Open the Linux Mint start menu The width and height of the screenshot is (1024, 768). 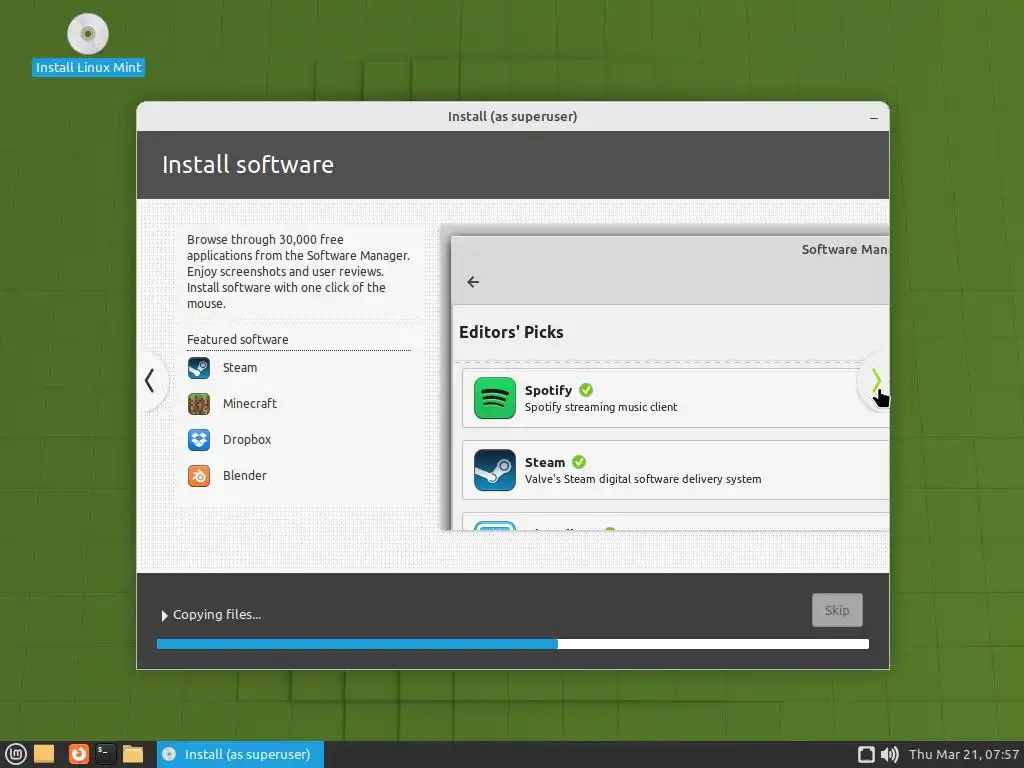[15, 754]
